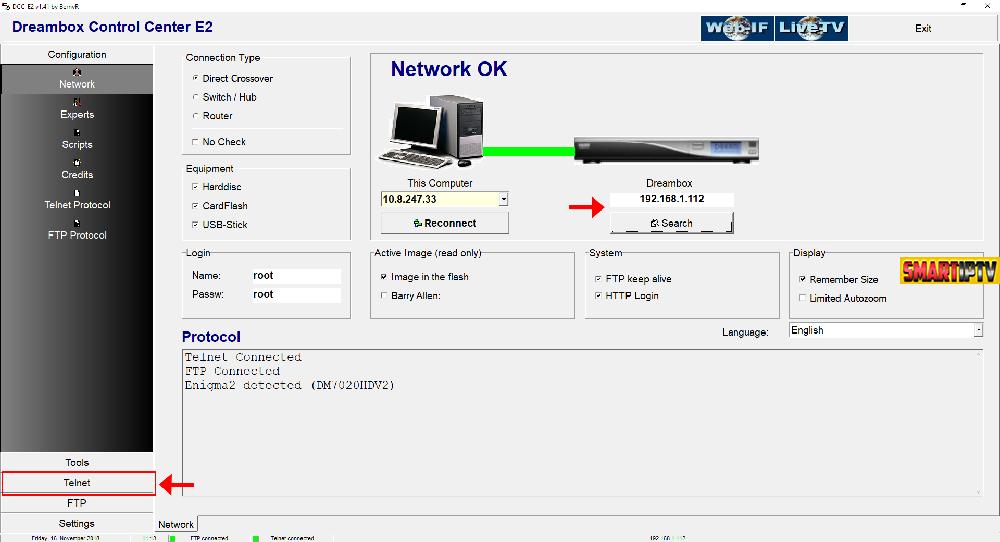Click the green Telnet connected status indicator

(256, 538)
